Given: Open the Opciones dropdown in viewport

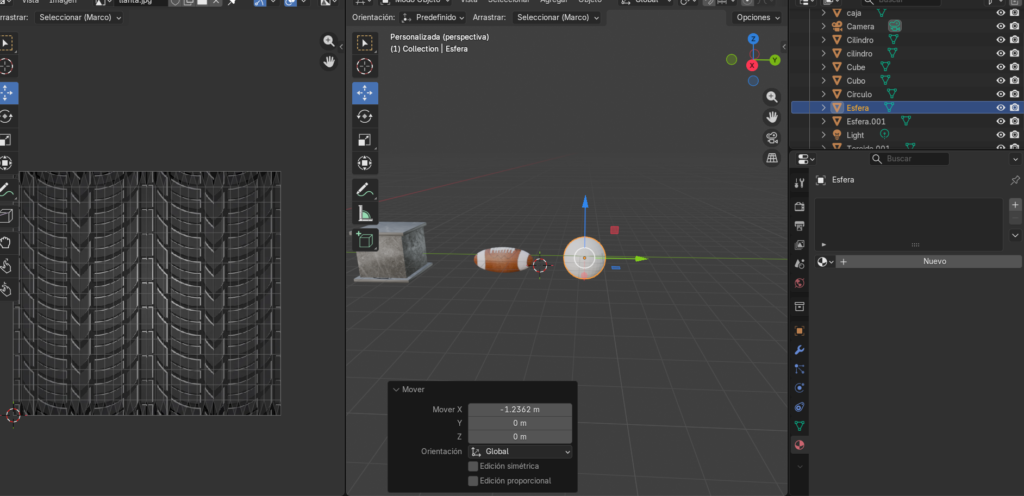Looking at the screenshot, I should click(x=756, y=17).
